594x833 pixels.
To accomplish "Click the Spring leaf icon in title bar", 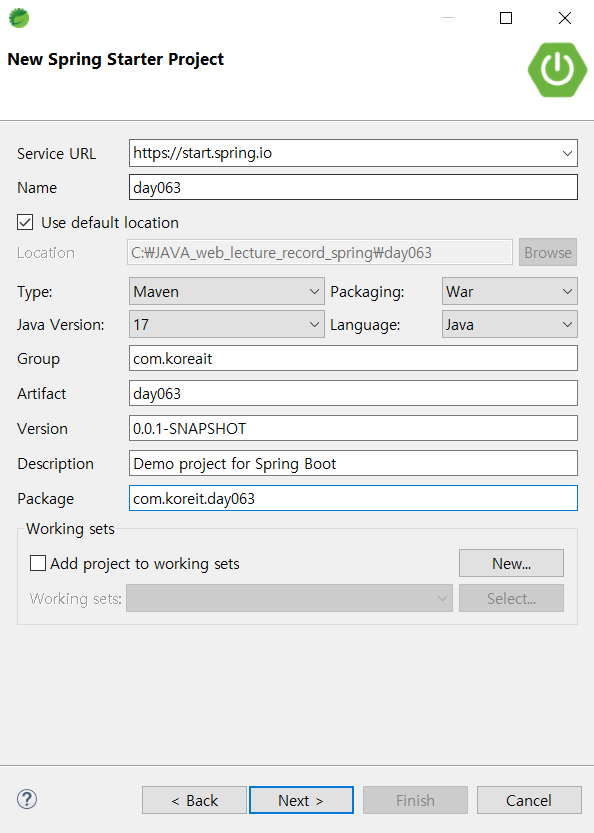I will coord(19,18).
